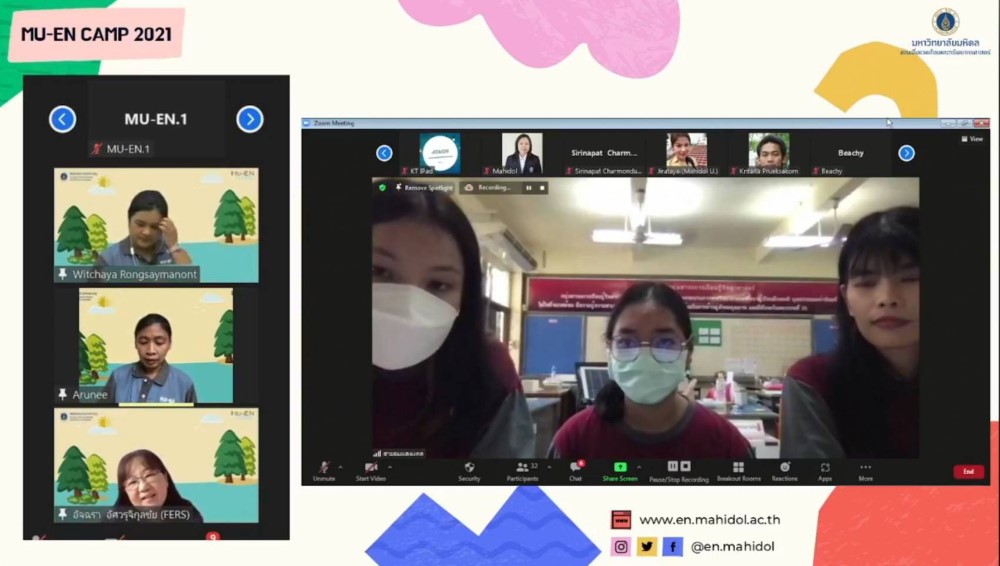The image size is (1000, 566).
Task: Open the Apps icon
Action: [x=825, y=468]
